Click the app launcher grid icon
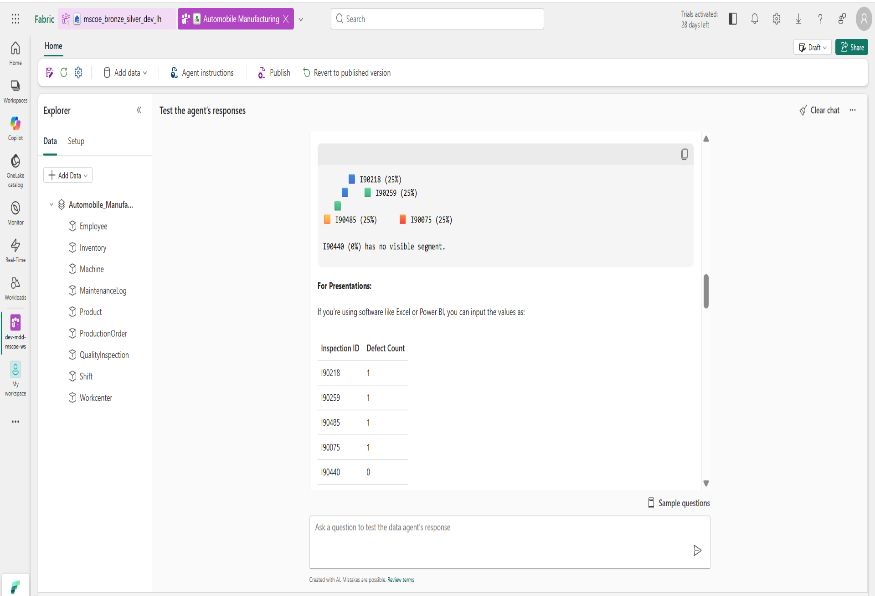The height and width of the screenshot is (596, 875). pyautogui.click(x=15, y=19)
